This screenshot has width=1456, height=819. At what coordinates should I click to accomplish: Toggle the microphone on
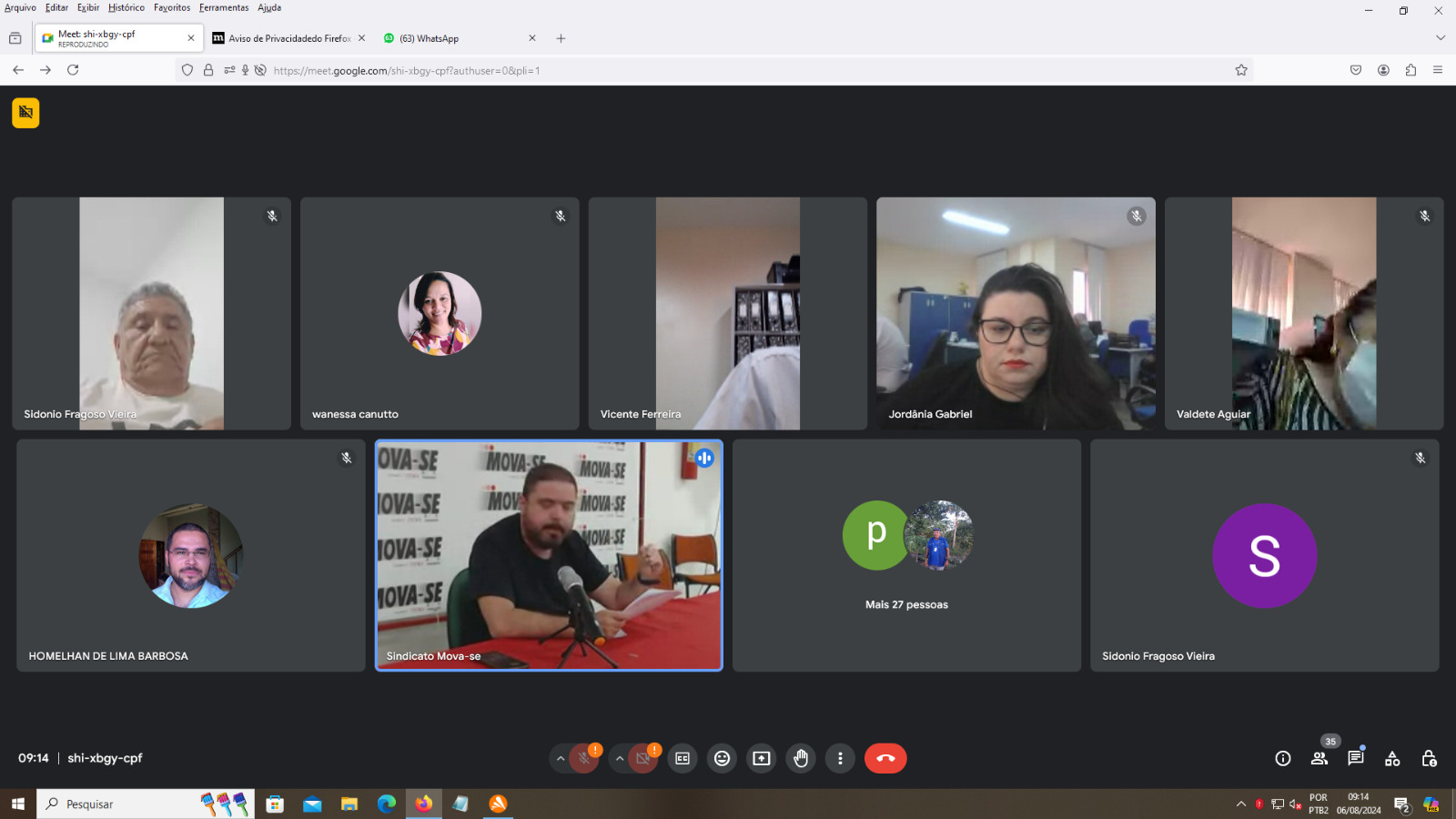[x=584, y=758]
